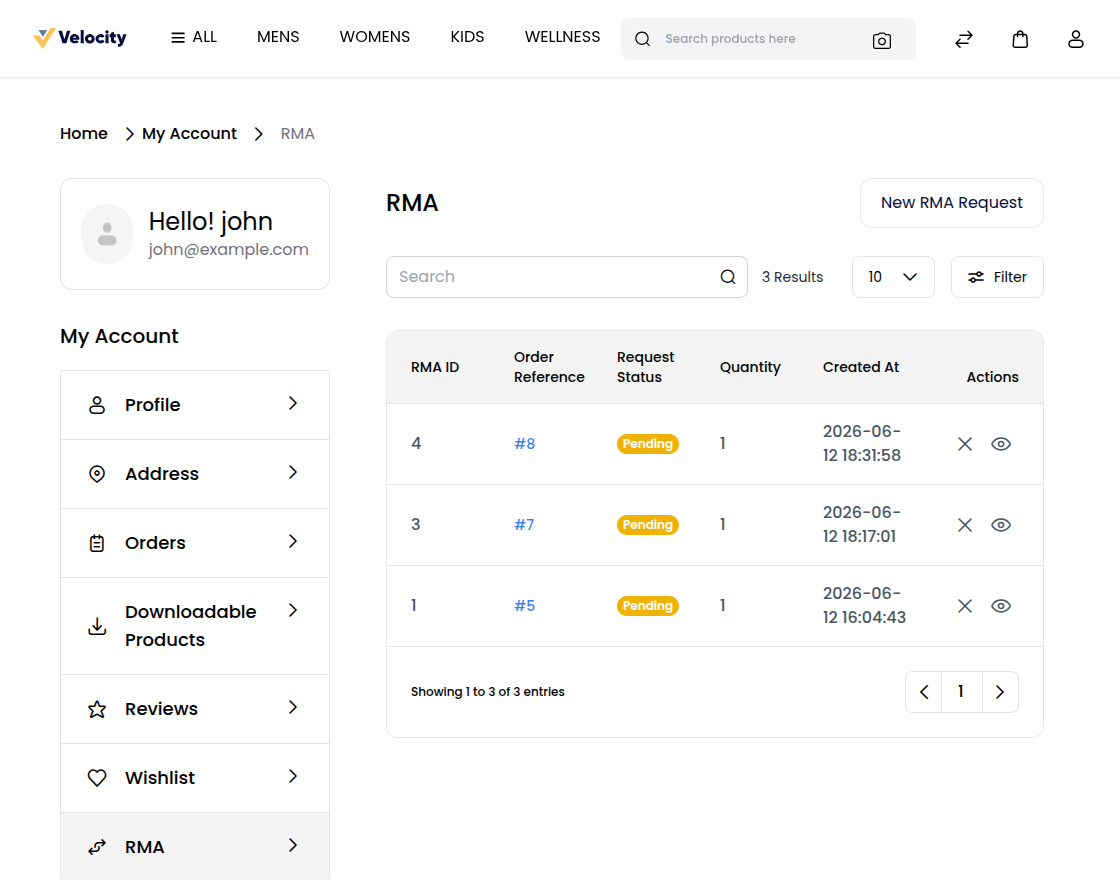Screen dimensions: 1120x880
Task: Open the MENS category
Action: 278,37
